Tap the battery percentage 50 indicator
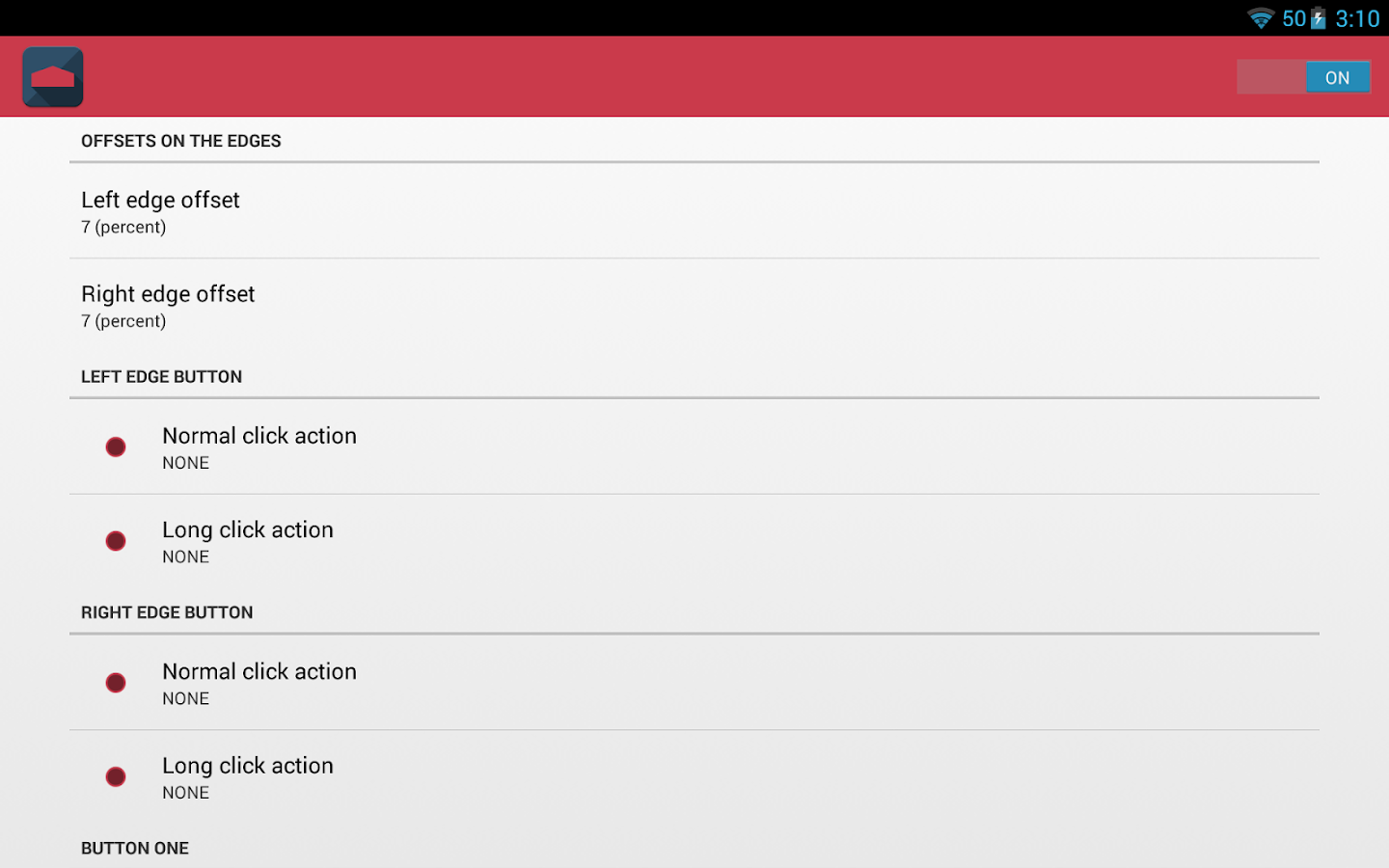The height and width of the screenshot is (868, 1389). coord(1294,18)
